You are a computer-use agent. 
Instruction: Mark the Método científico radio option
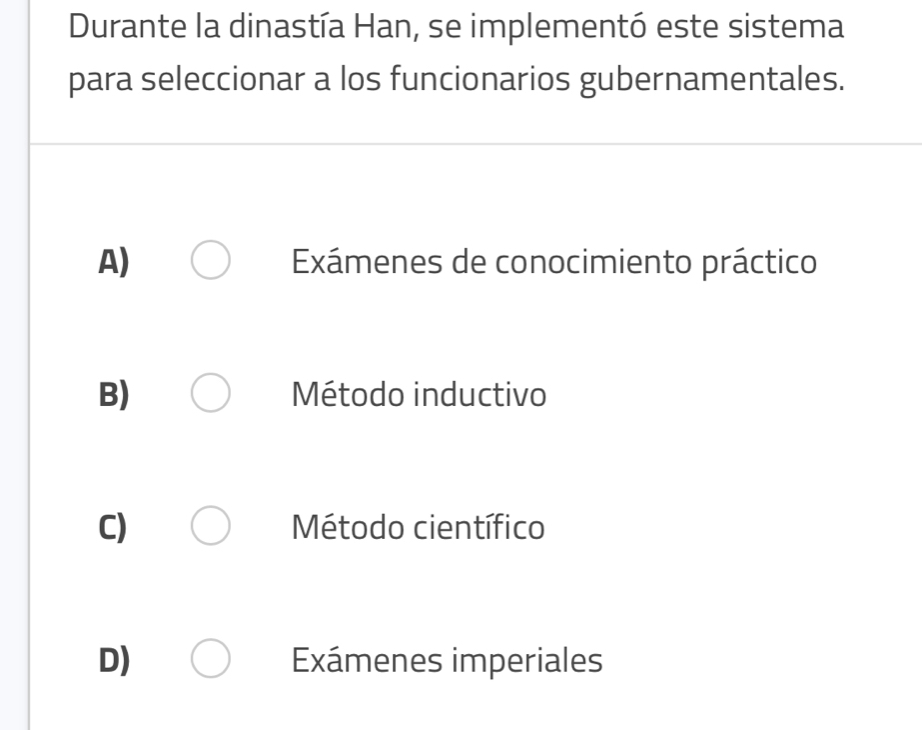point(211,527)
